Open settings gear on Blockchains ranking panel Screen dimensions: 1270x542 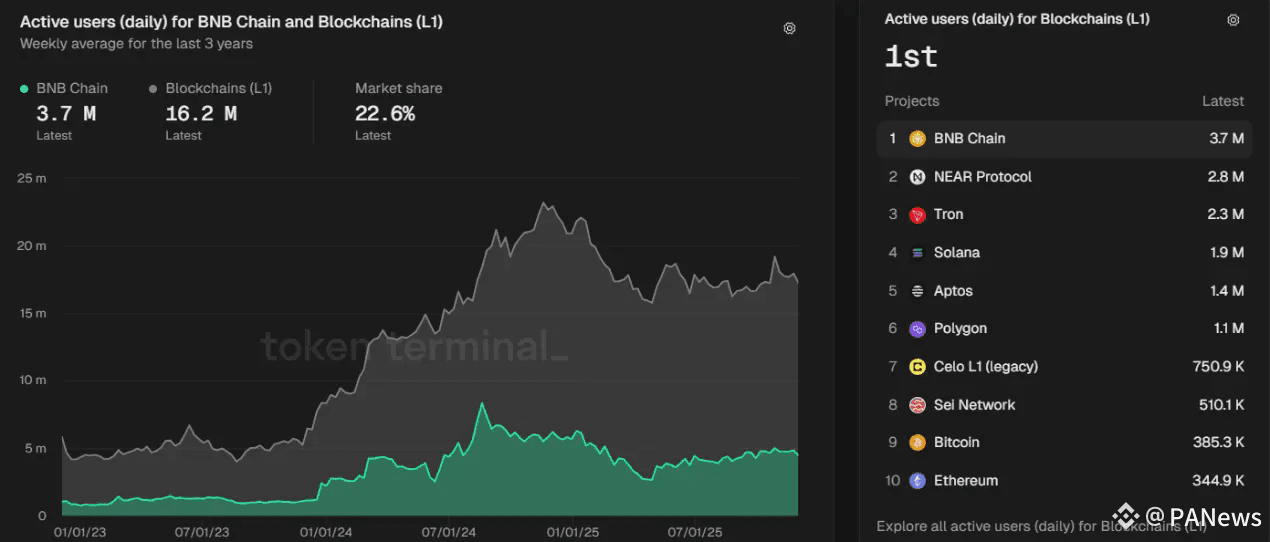[x=1233, y=20]
